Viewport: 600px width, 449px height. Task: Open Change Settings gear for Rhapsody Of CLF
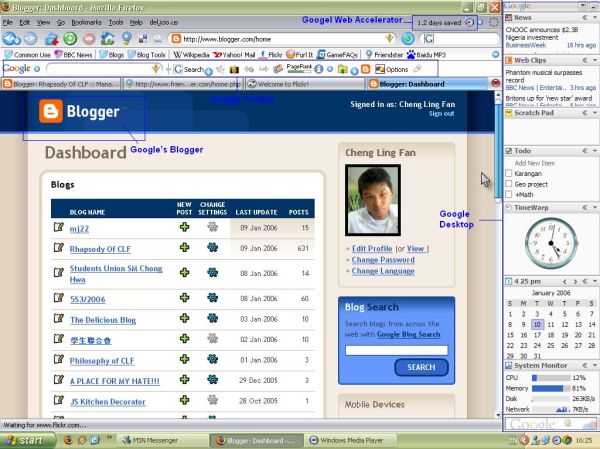(x=212, y=249)
